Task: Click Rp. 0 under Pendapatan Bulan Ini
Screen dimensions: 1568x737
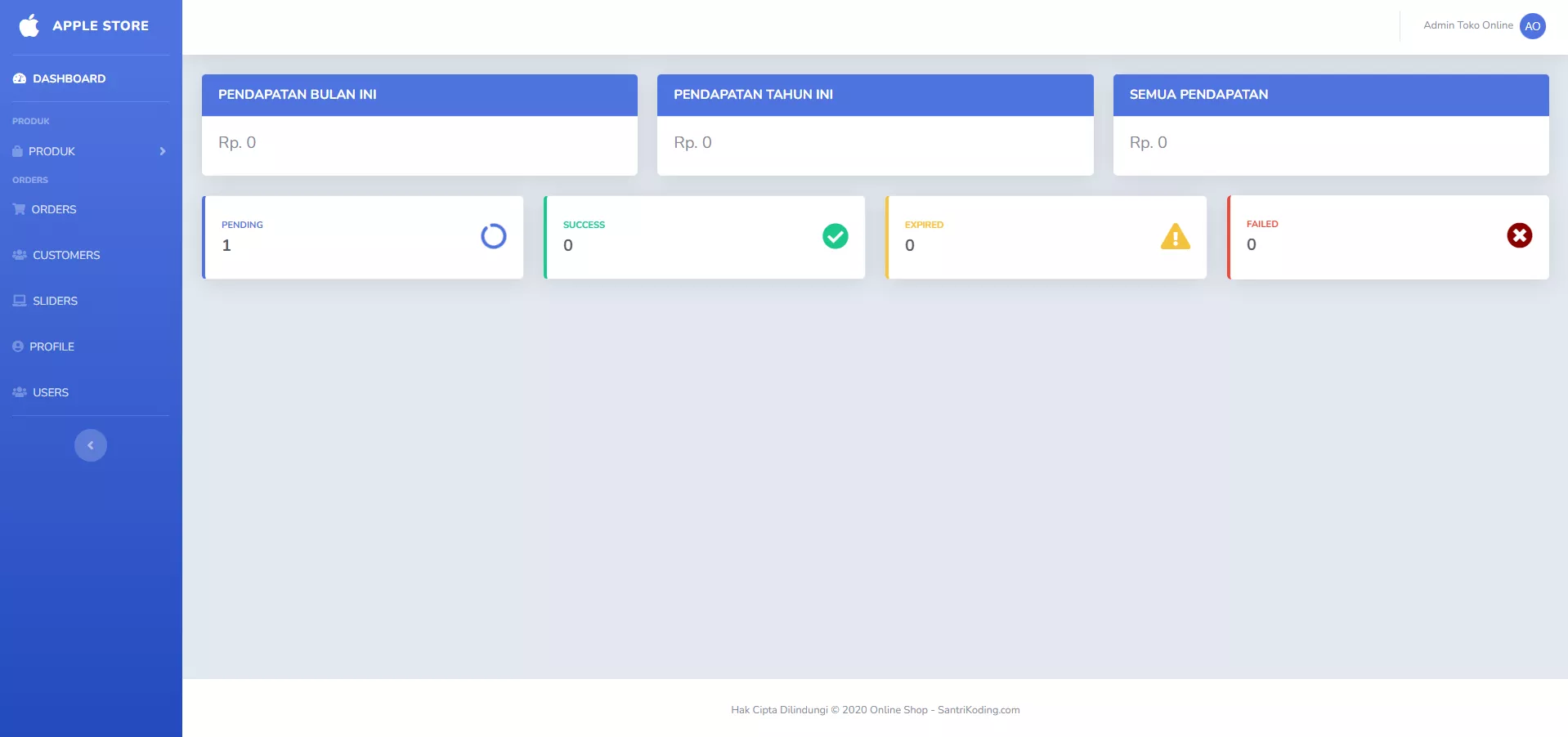Action: [x=237, y=142]
